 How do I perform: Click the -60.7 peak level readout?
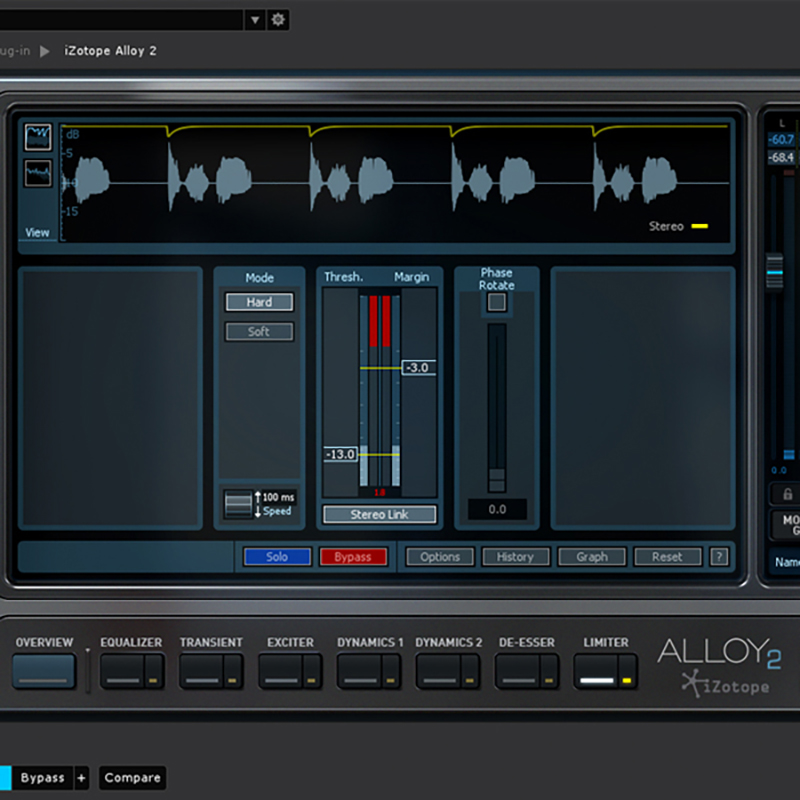click(x=781, y=139)
